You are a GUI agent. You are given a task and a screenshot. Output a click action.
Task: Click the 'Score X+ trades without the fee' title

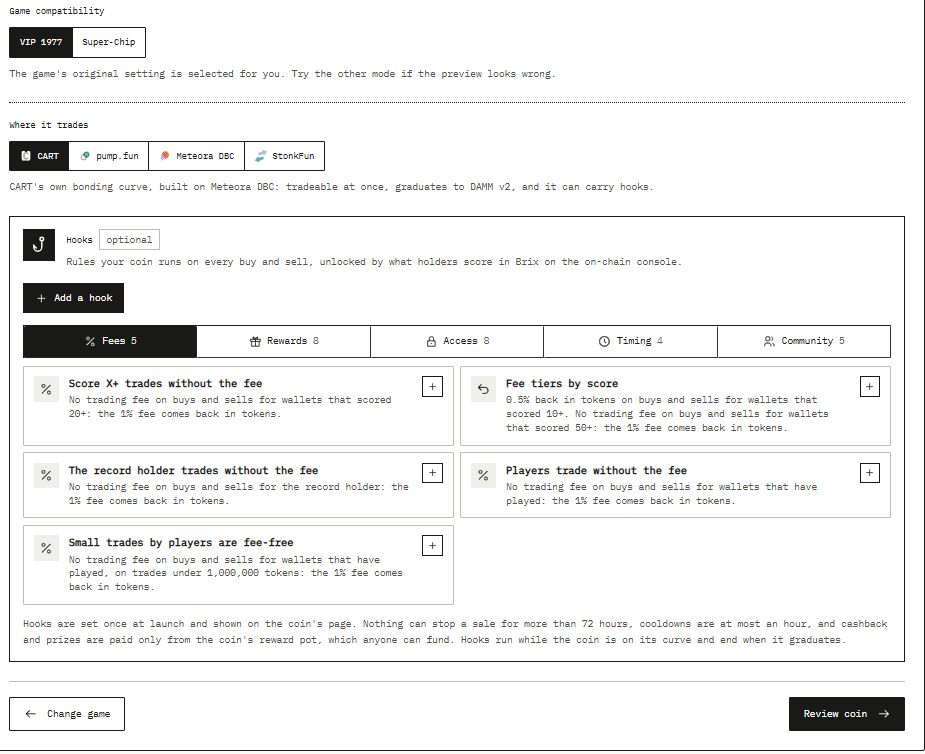click(165, 383)
